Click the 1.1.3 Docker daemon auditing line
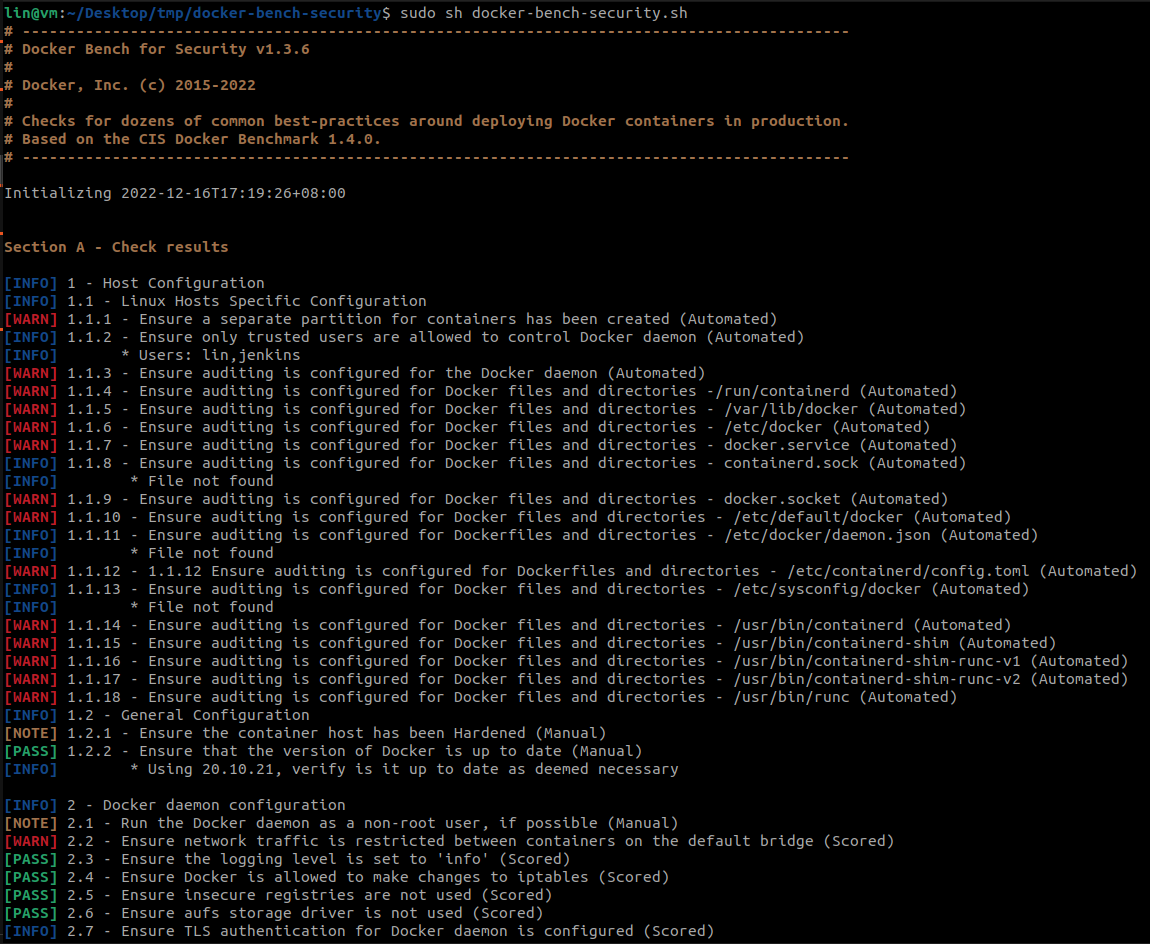The image size is (1150, 944). point(355,373)
